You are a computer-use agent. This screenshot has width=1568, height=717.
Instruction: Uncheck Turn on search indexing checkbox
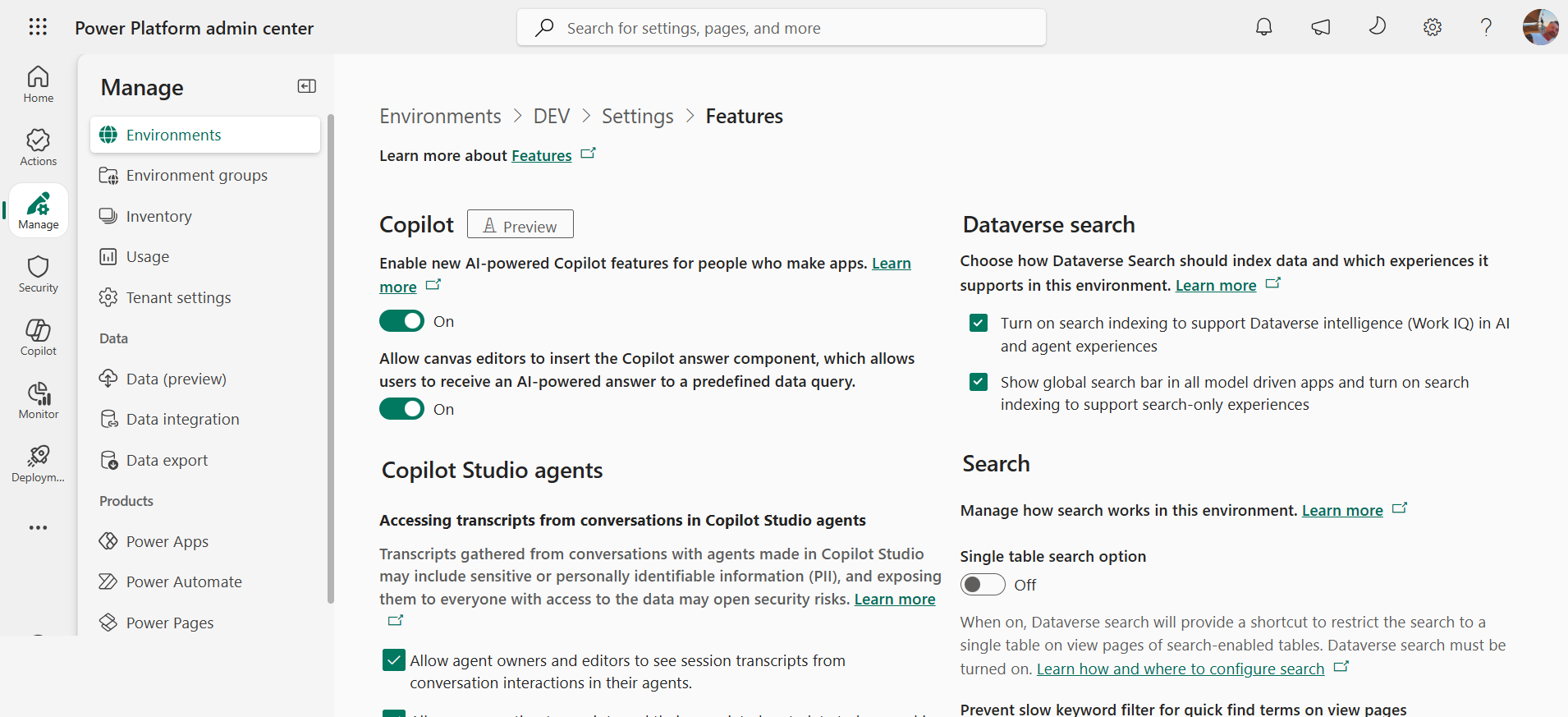point(979,323)
